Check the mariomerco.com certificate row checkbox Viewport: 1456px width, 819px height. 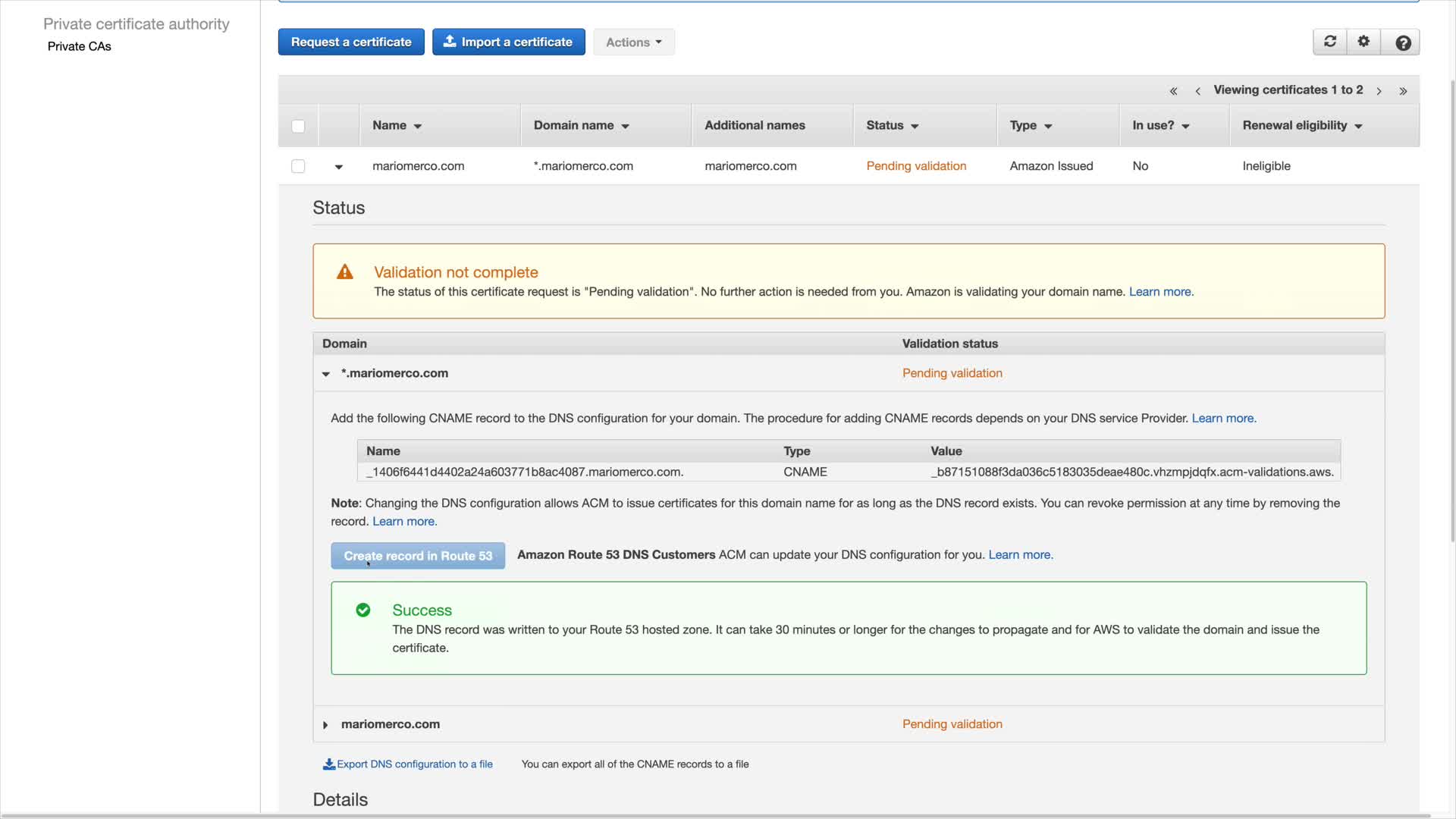point(298,166)
